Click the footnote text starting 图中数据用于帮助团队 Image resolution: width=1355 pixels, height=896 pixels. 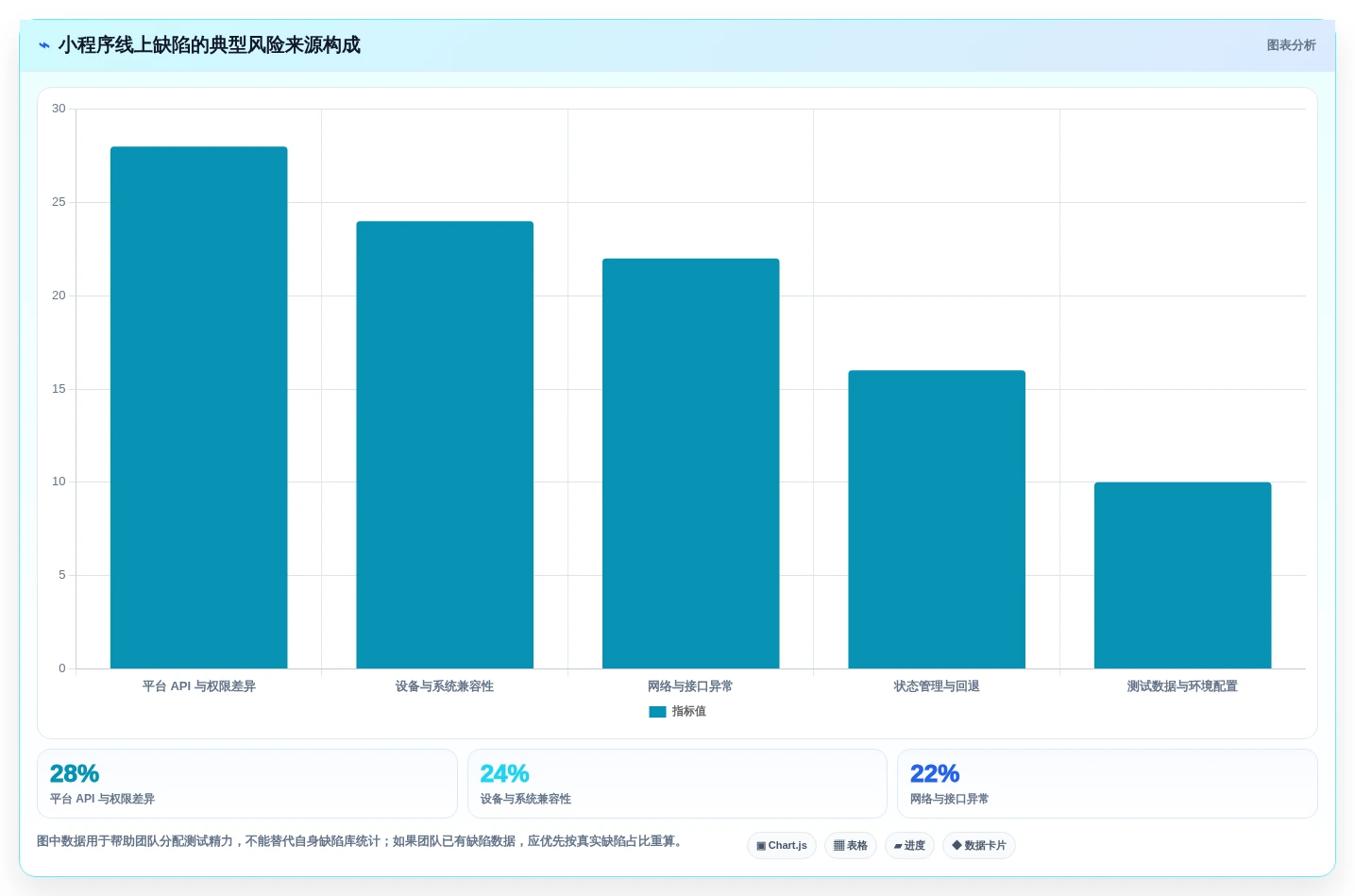click(x=360, y=841)
